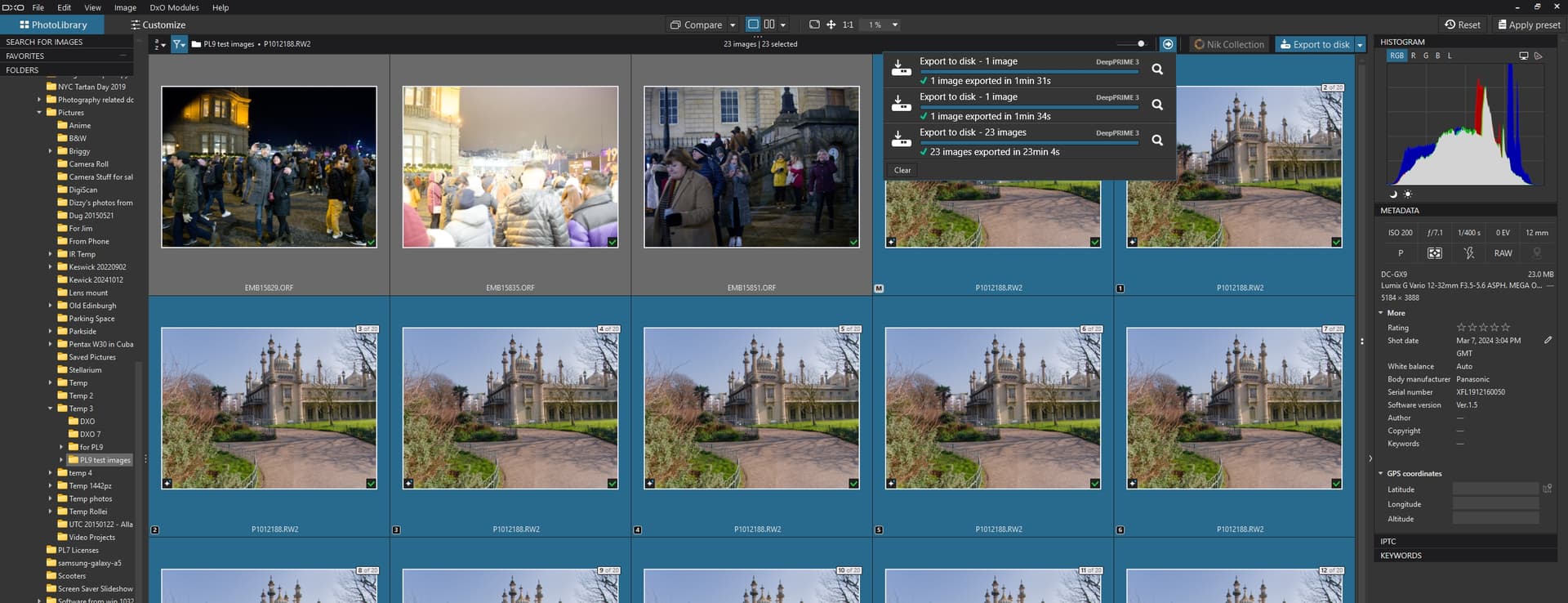Click the fit-to-screen view icon

[813, 25]
